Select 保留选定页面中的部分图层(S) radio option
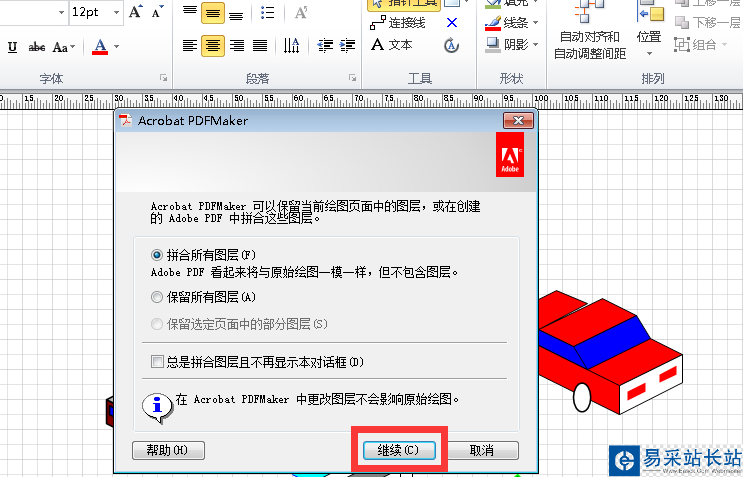 (156, 324)
